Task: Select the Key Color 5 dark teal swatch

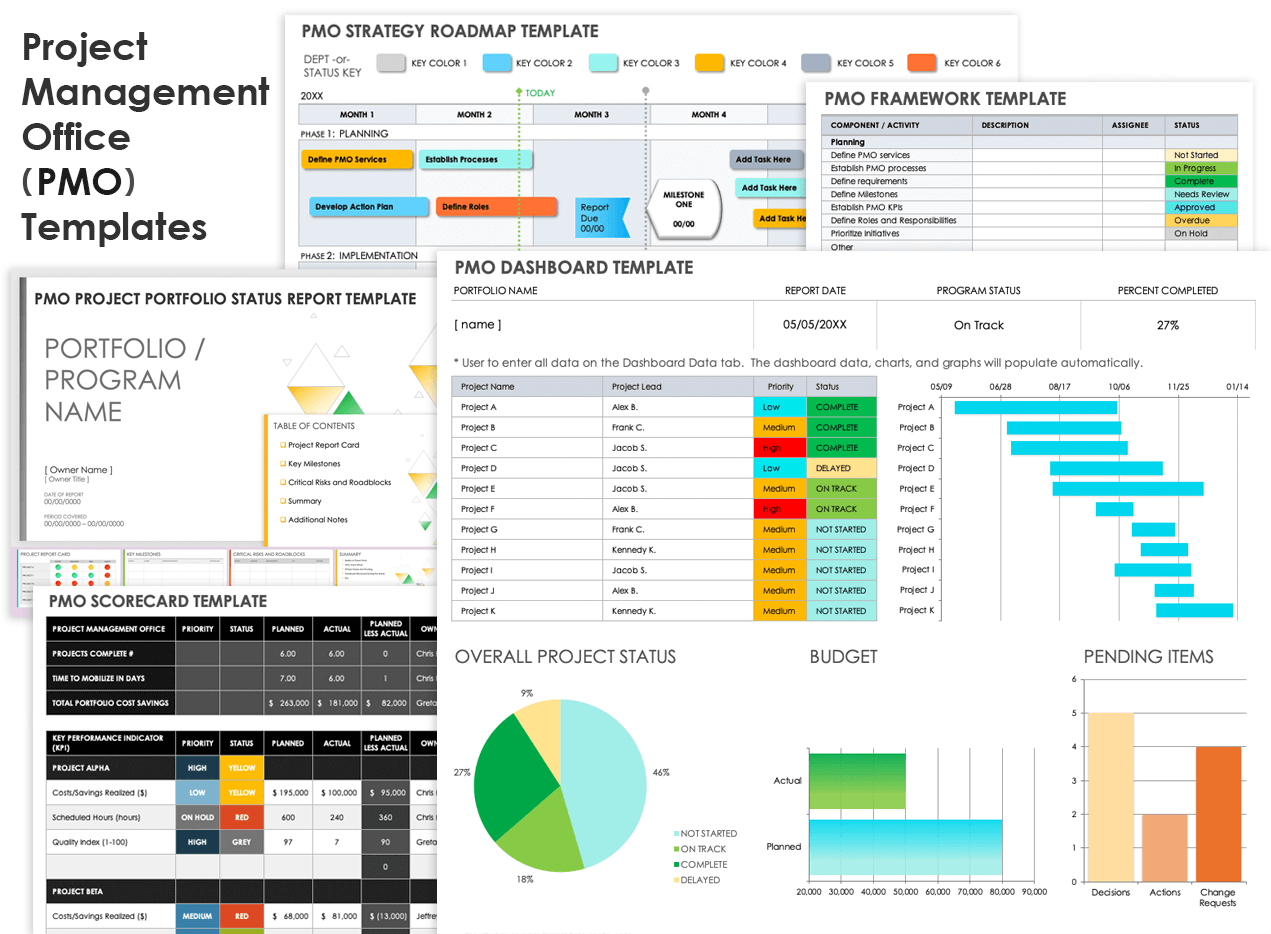Action: click(x=816, y=62)
